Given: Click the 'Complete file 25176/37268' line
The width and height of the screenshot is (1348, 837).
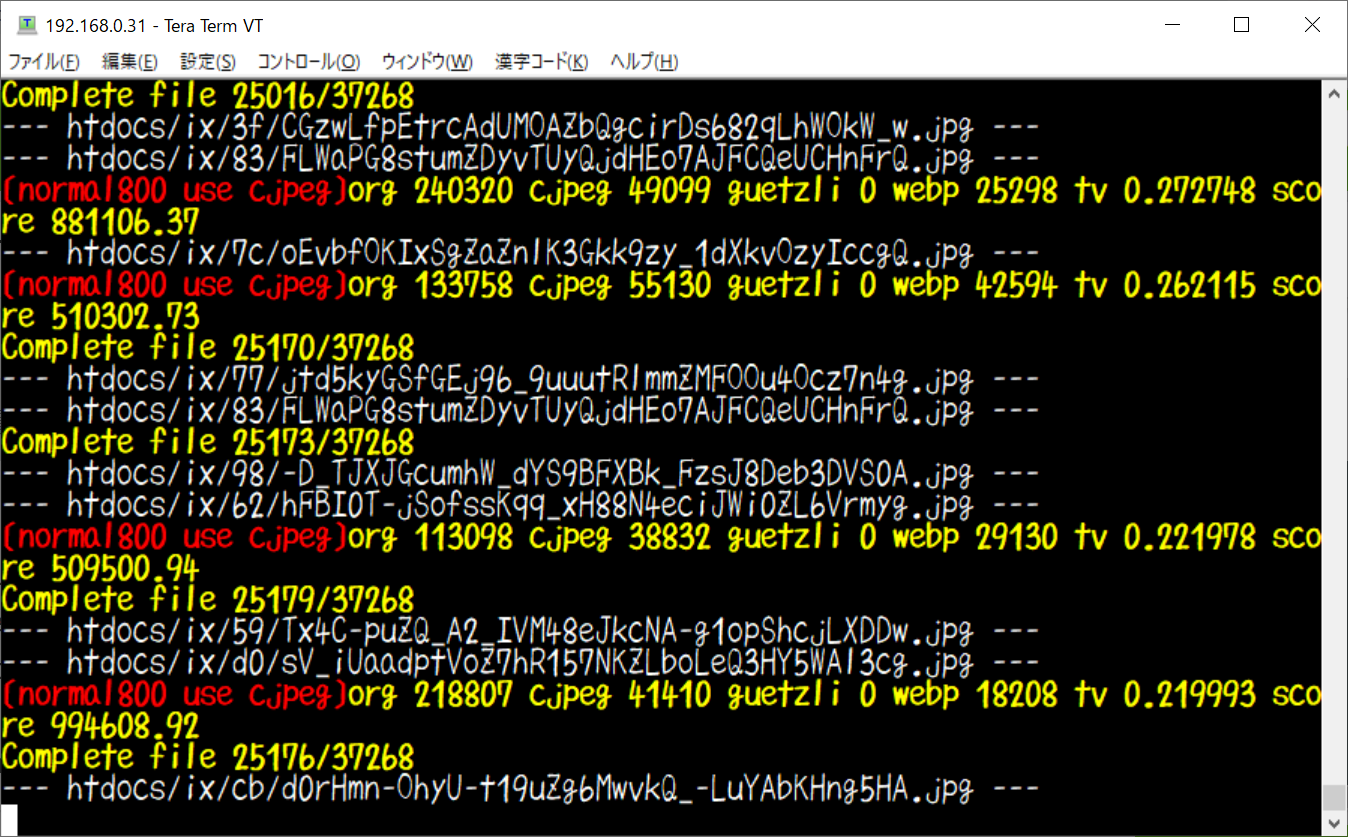Looking at the screenshot, I should pos(208,757).
